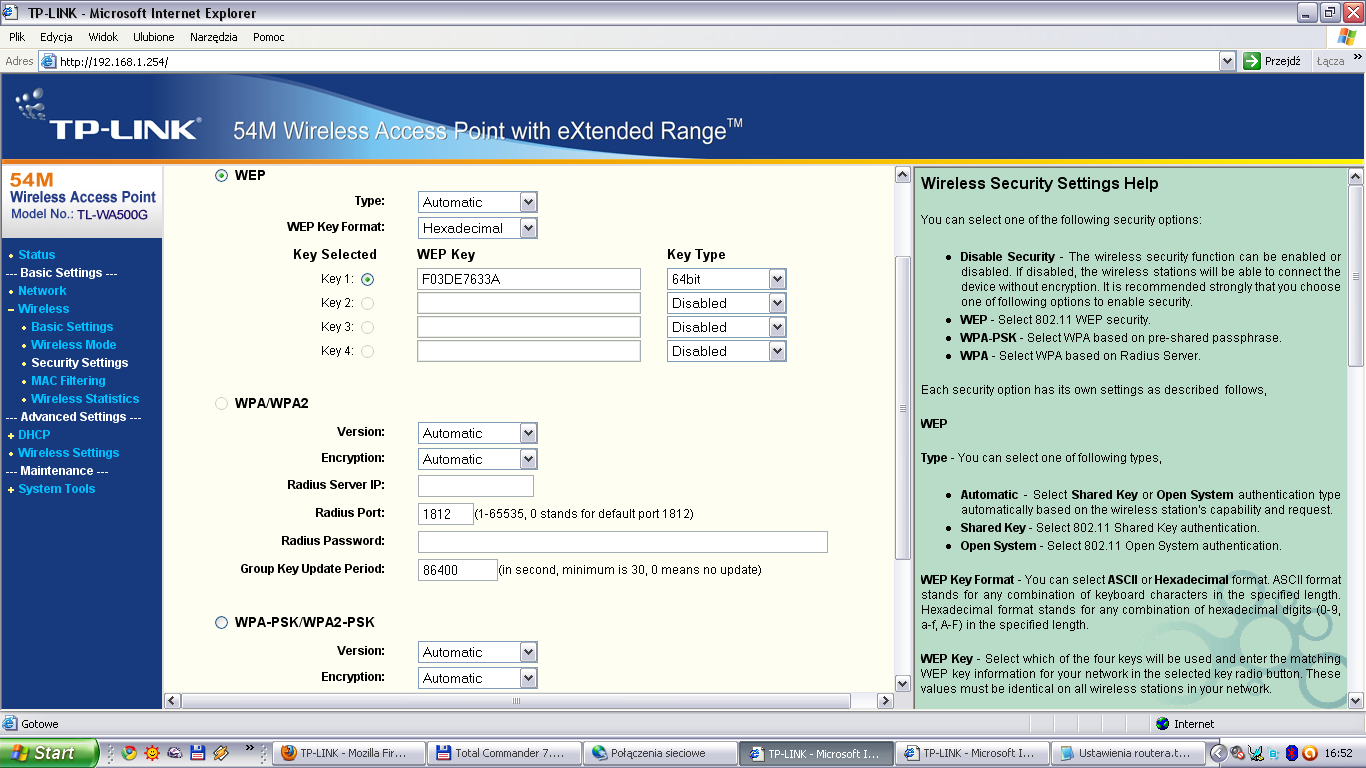Select Key 1 radio button
The image size is (1366, 768).
(367, 280)
